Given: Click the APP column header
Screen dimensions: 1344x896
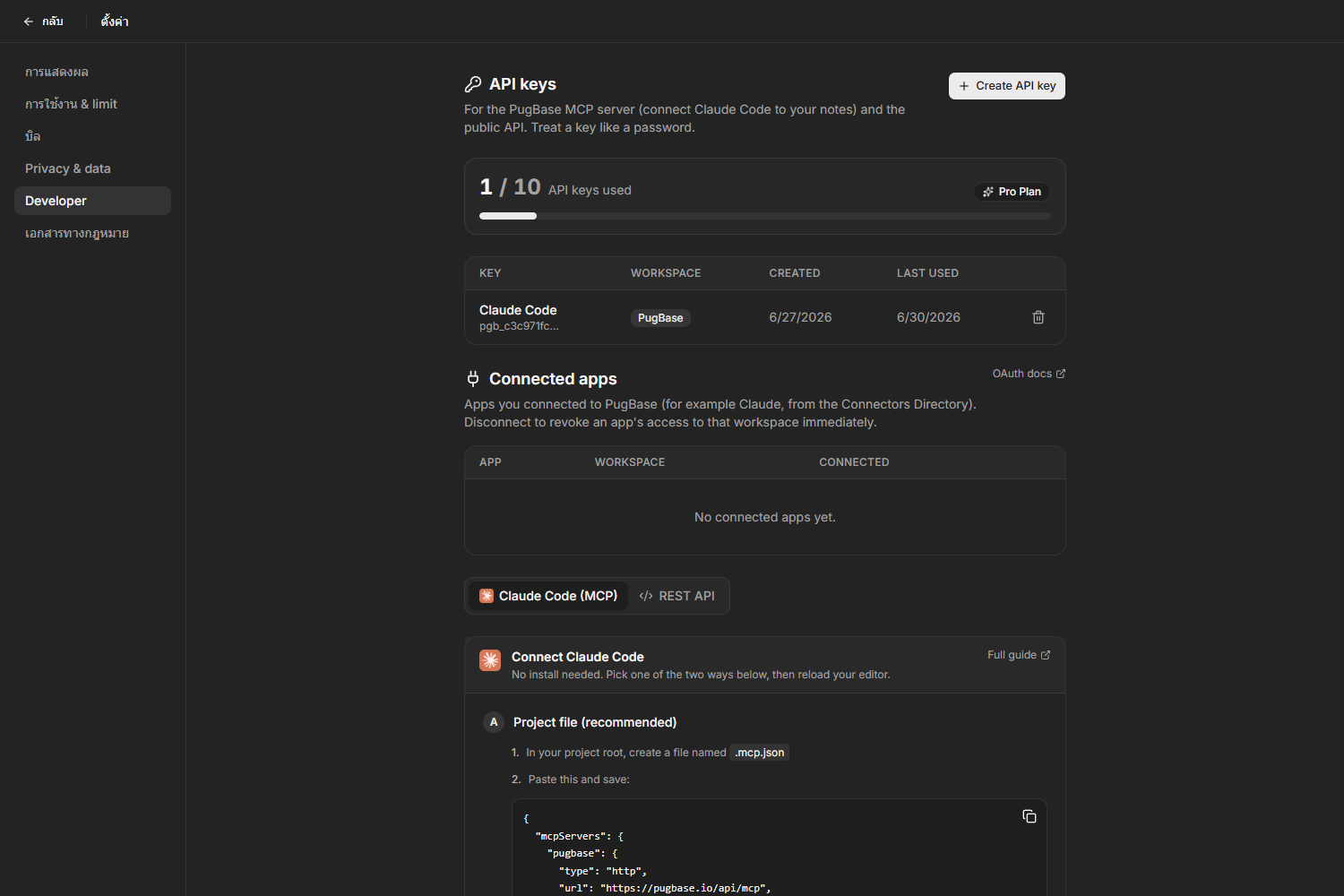Looking at the screenshot, I should coord(490,462).
